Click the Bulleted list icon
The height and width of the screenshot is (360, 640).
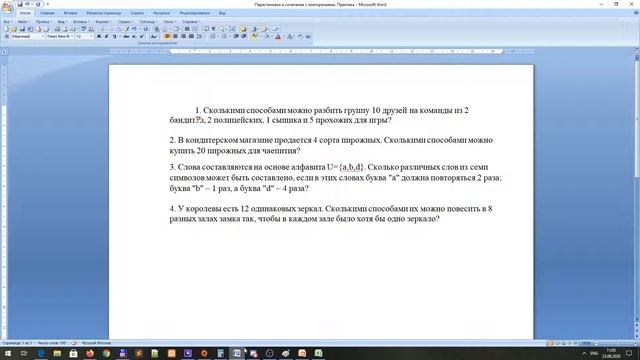213,36
